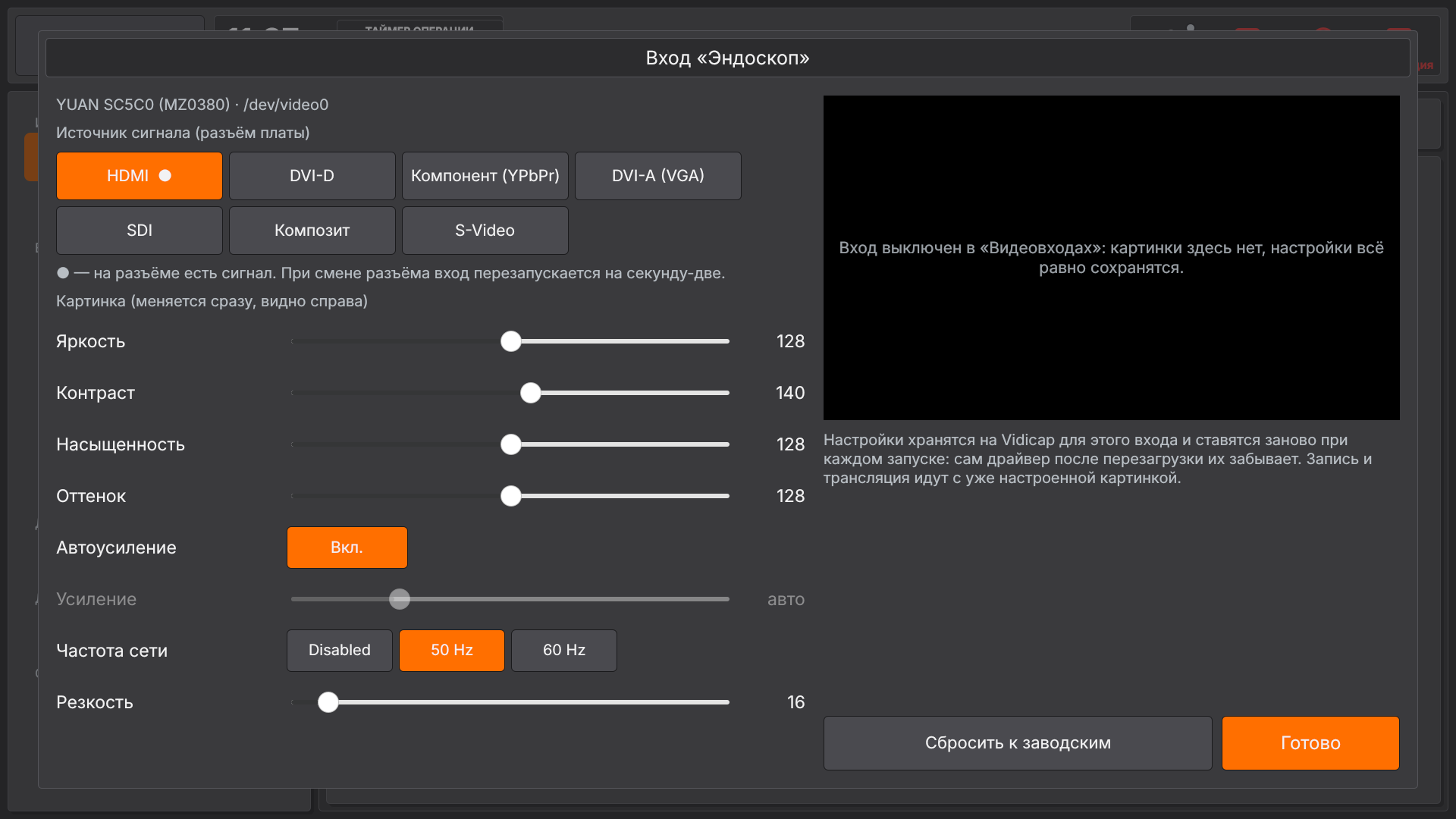
Task: Click the Готово button
Action: click(1310, 743)
